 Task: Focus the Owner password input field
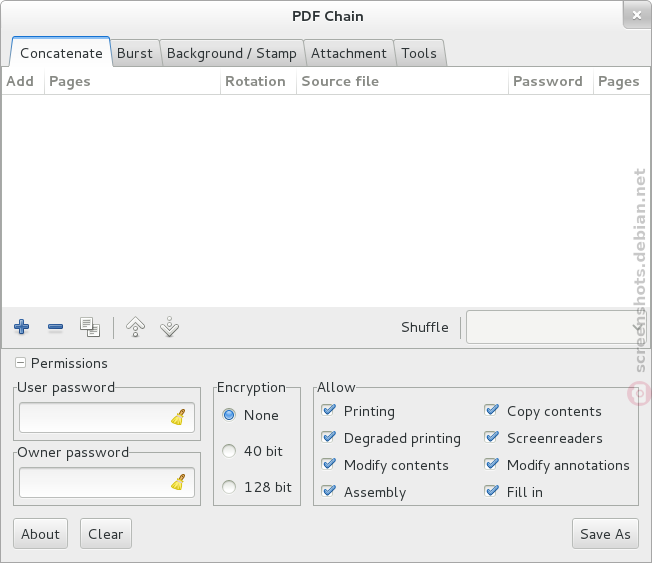point(107,482)
